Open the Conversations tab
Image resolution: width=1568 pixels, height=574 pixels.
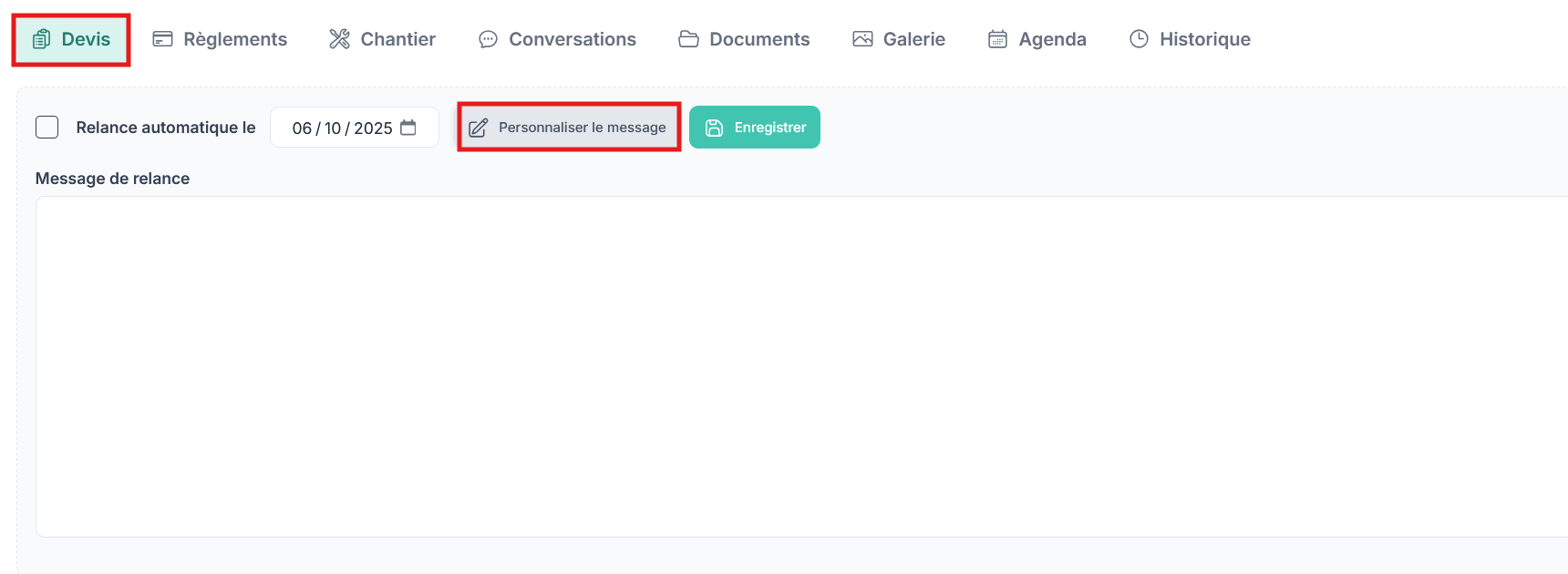coord(557,39)
